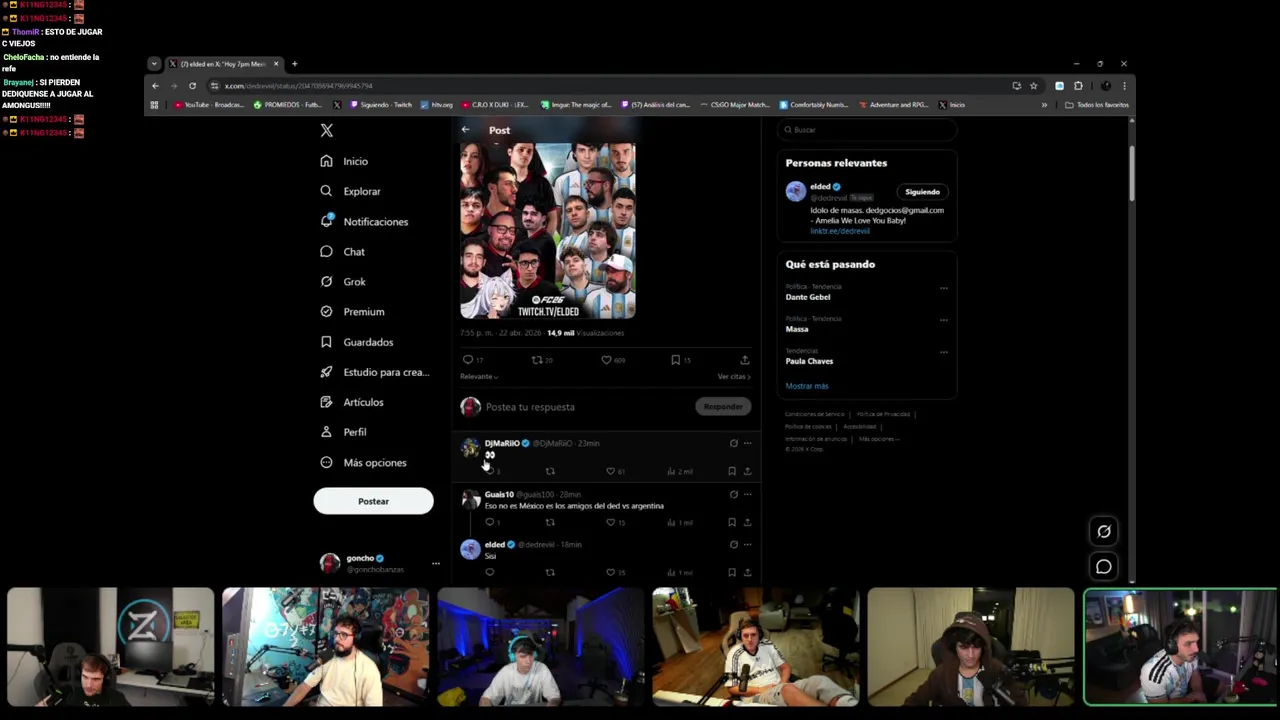Viewport: 1280px width, 720px height.
Task: Open Chrome extensions puzzle icon
Action: tap(1078, 86)
